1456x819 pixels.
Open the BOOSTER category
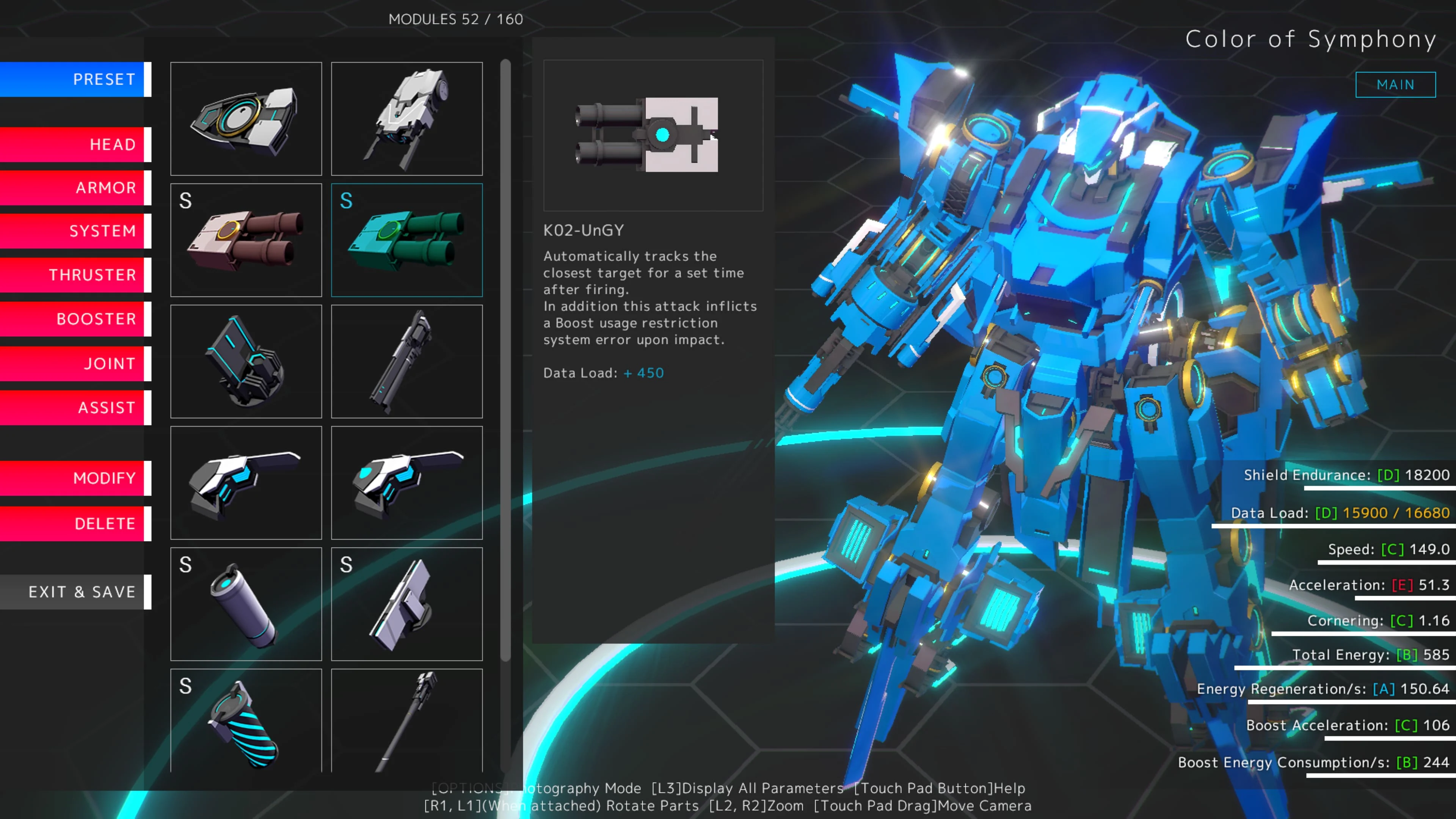pos(75,319)
